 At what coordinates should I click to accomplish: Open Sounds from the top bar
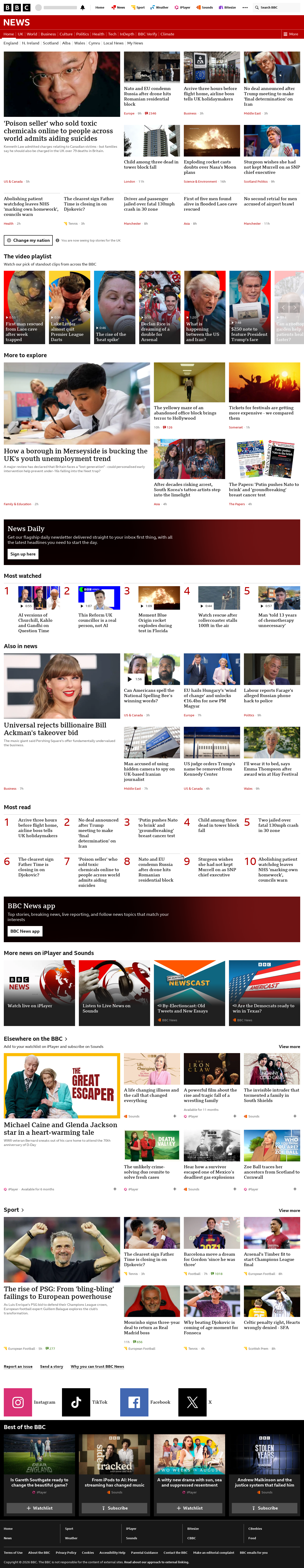point(205,7)
